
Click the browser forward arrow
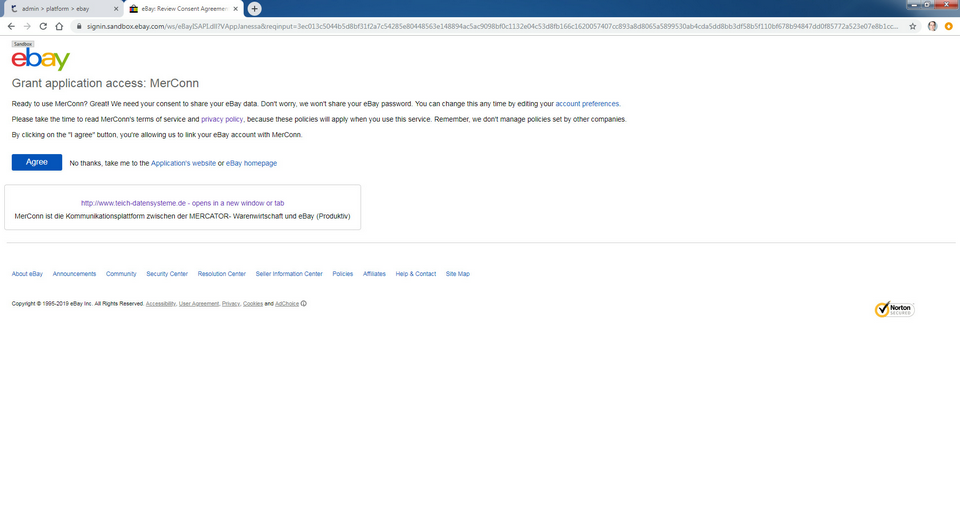(x=27, y=26)
